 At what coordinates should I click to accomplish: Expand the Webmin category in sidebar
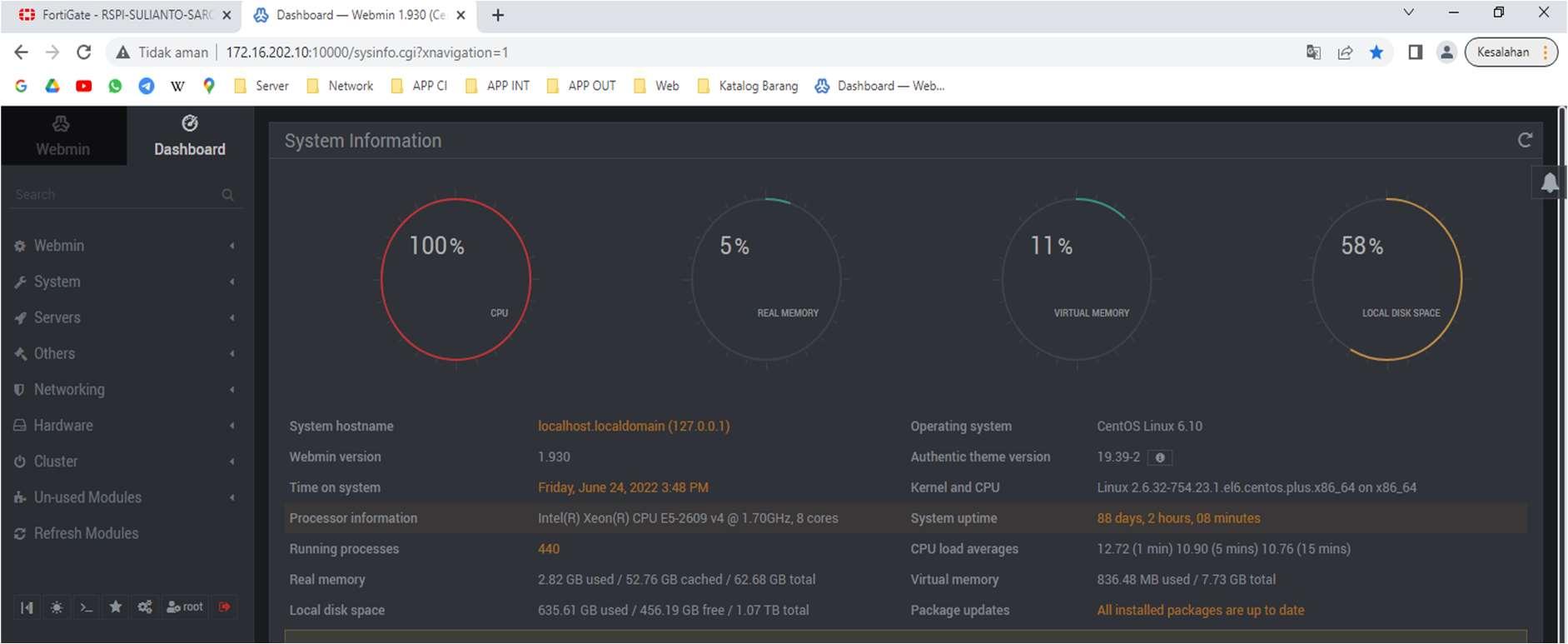(x=125, y=246)
